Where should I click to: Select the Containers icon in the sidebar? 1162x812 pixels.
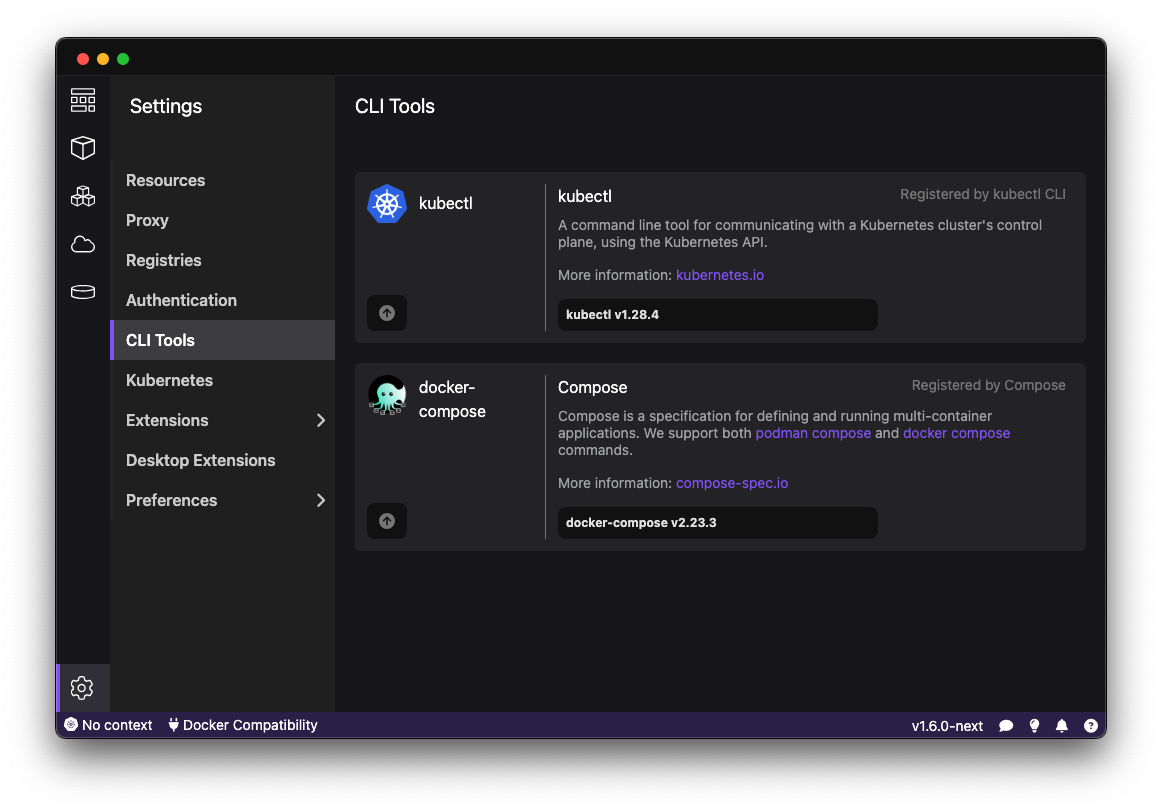(x=83, y=148)
